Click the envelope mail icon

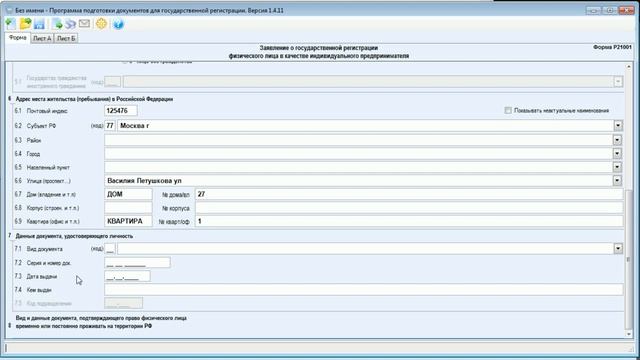click(84, 24)
